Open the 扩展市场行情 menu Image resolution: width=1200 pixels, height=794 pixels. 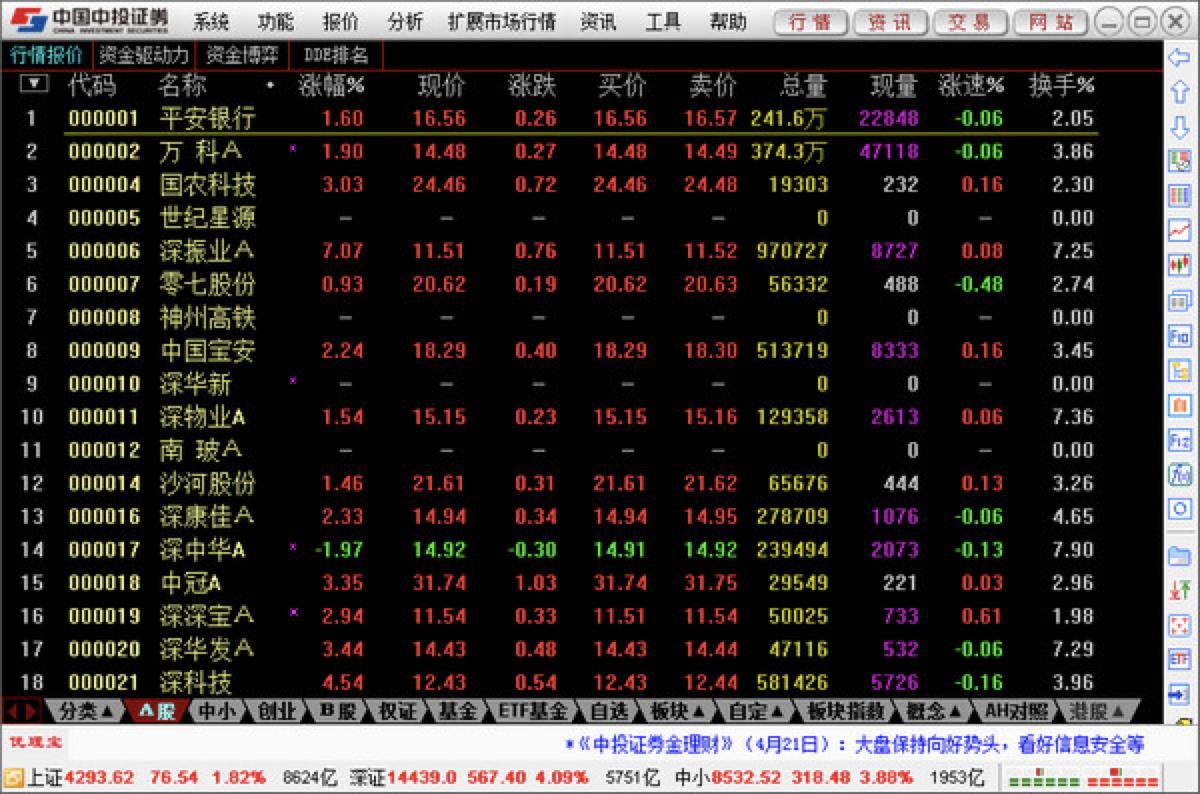[502, 21]
